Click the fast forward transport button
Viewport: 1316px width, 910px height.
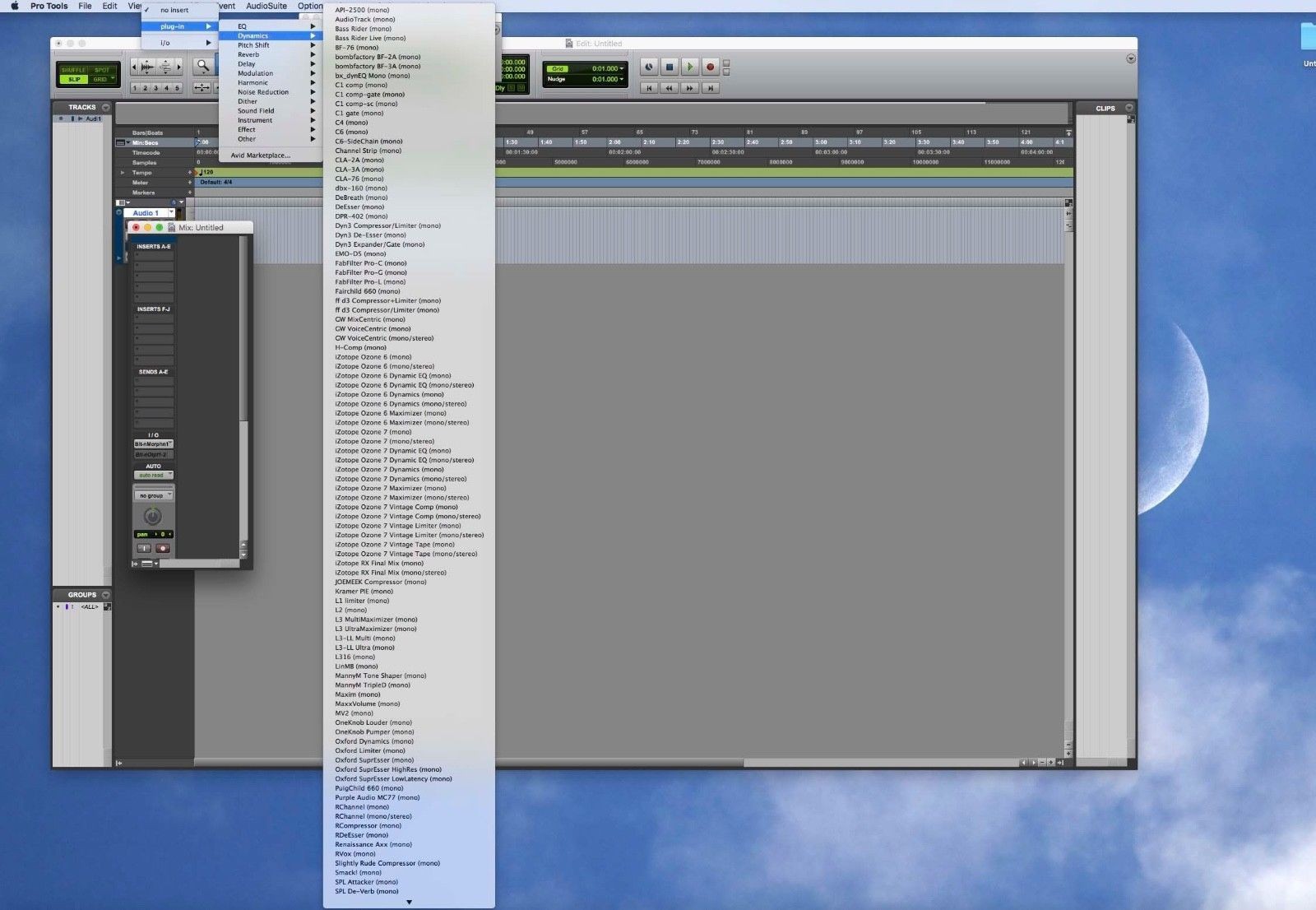[690, 88]
